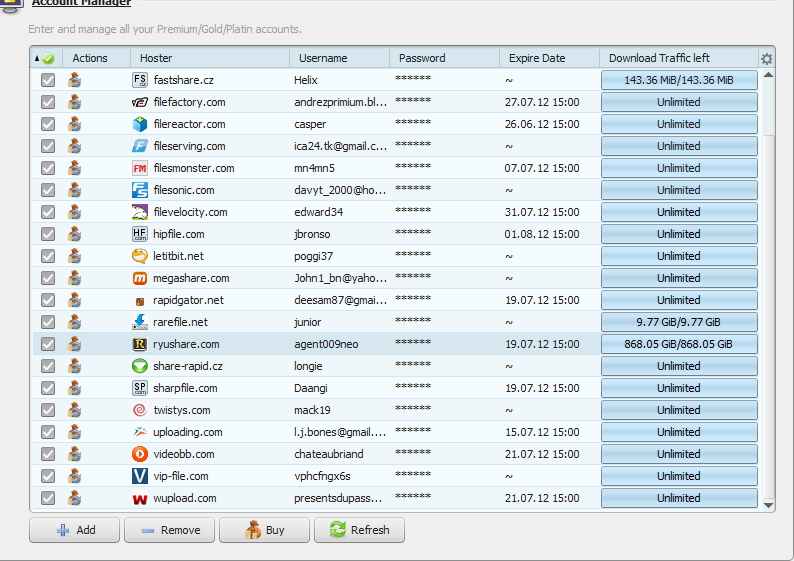Sort by the Expire Date column header
Viewport: 794px width, 561px height.
click(x=549, y=58)
